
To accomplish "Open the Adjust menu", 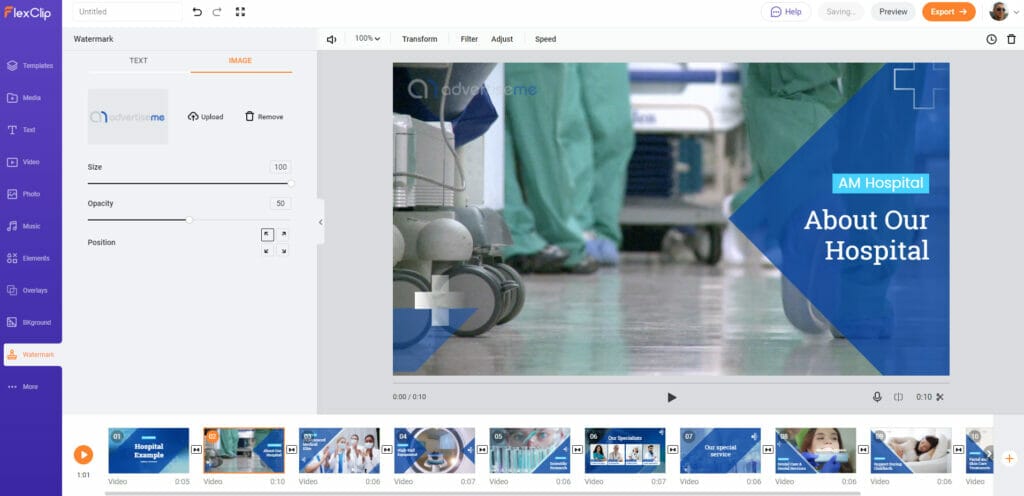I will pyautogui.click(x=502, y=39).
